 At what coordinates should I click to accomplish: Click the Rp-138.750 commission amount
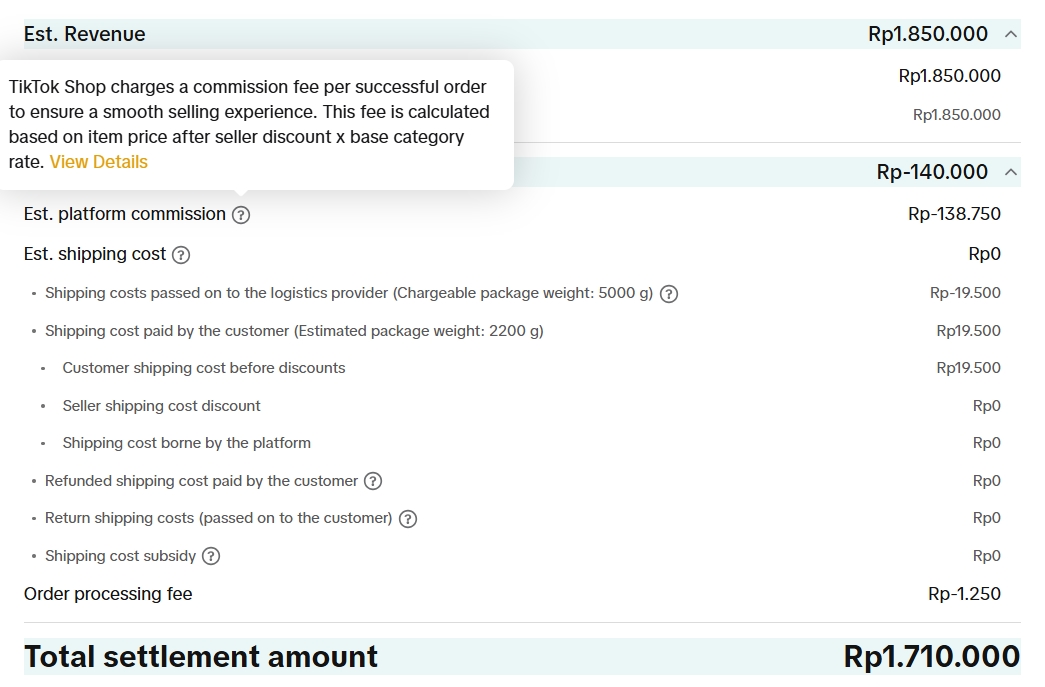pos(954,214)
